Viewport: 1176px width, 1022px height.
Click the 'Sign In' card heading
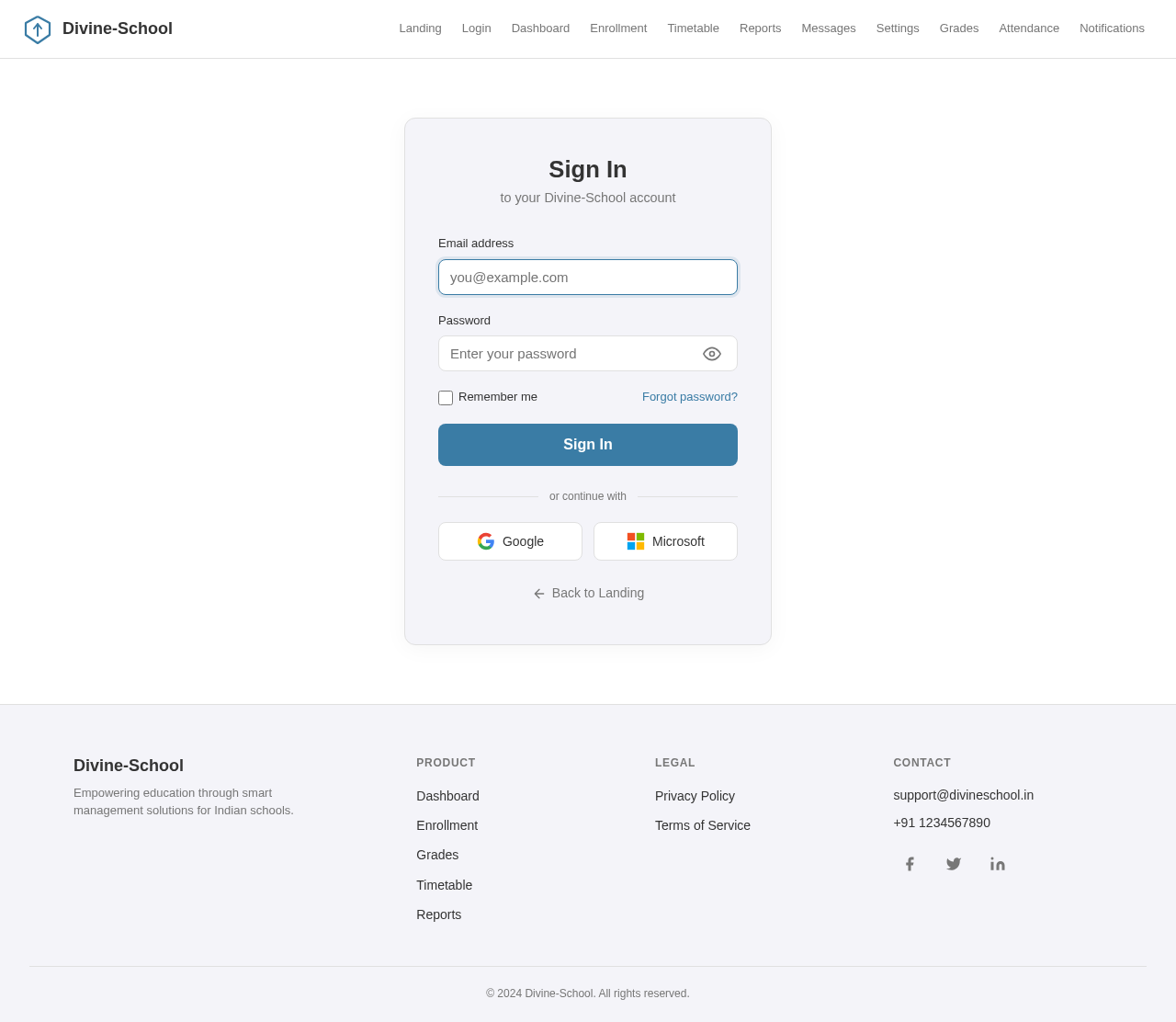588,169
